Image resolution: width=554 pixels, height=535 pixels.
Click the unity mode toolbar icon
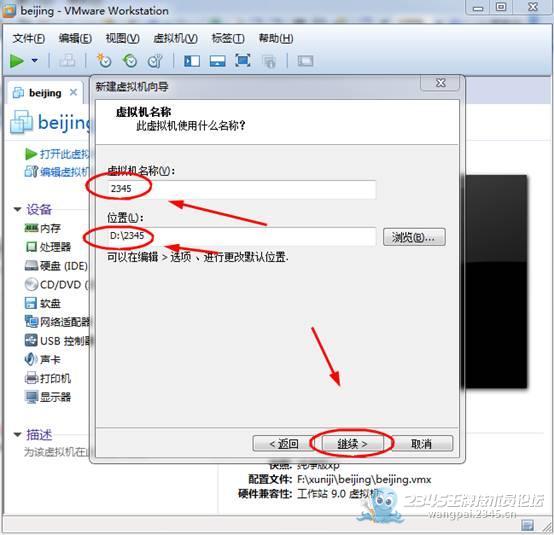[x=269, y=61]
